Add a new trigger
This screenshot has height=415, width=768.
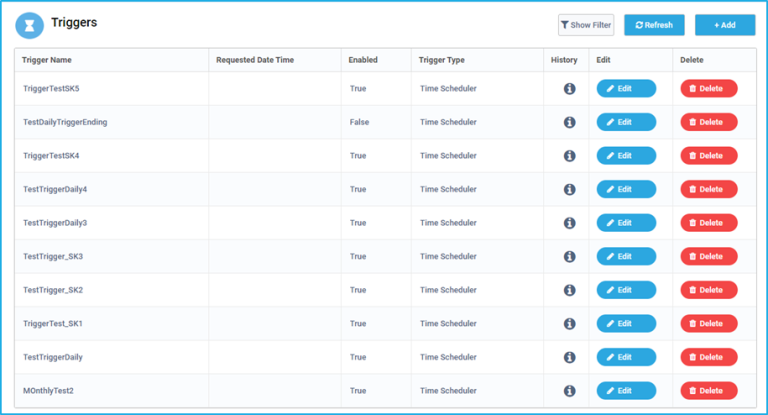(725, 25)
